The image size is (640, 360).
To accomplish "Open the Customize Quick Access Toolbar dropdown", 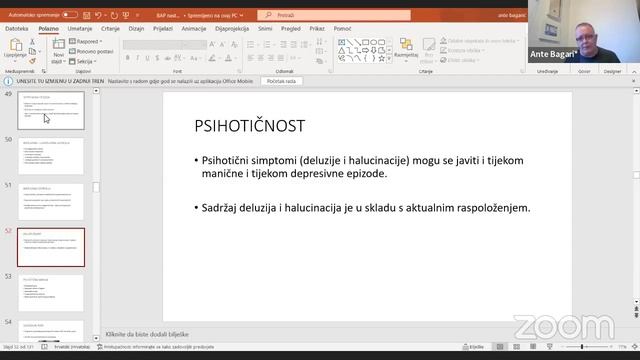I will (x=138, y=15).
